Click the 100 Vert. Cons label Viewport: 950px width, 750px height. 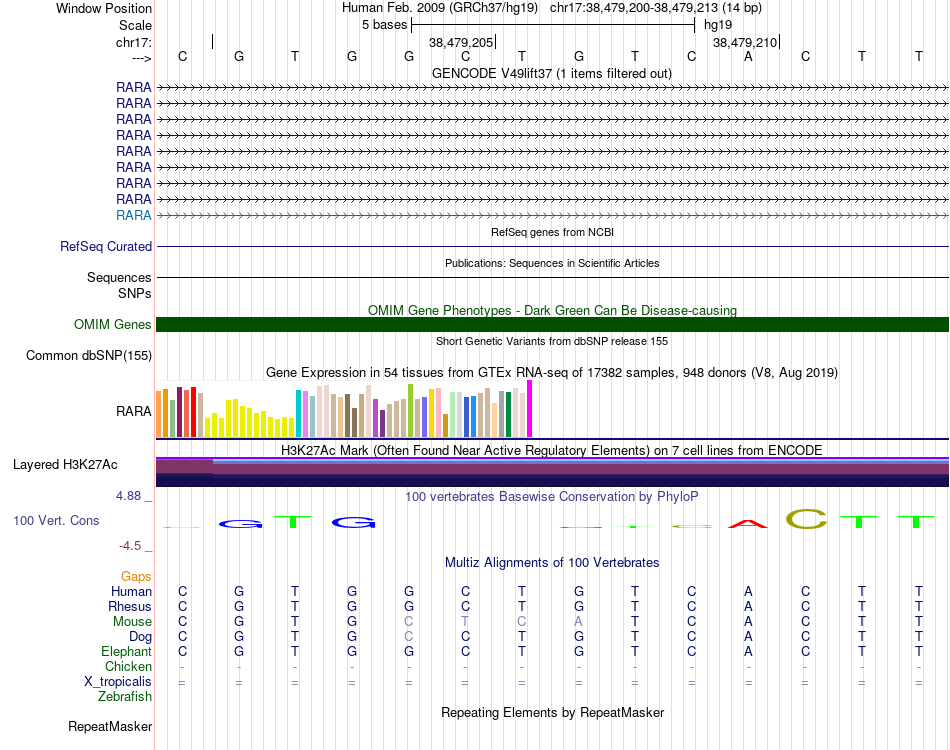pos(56,520)
